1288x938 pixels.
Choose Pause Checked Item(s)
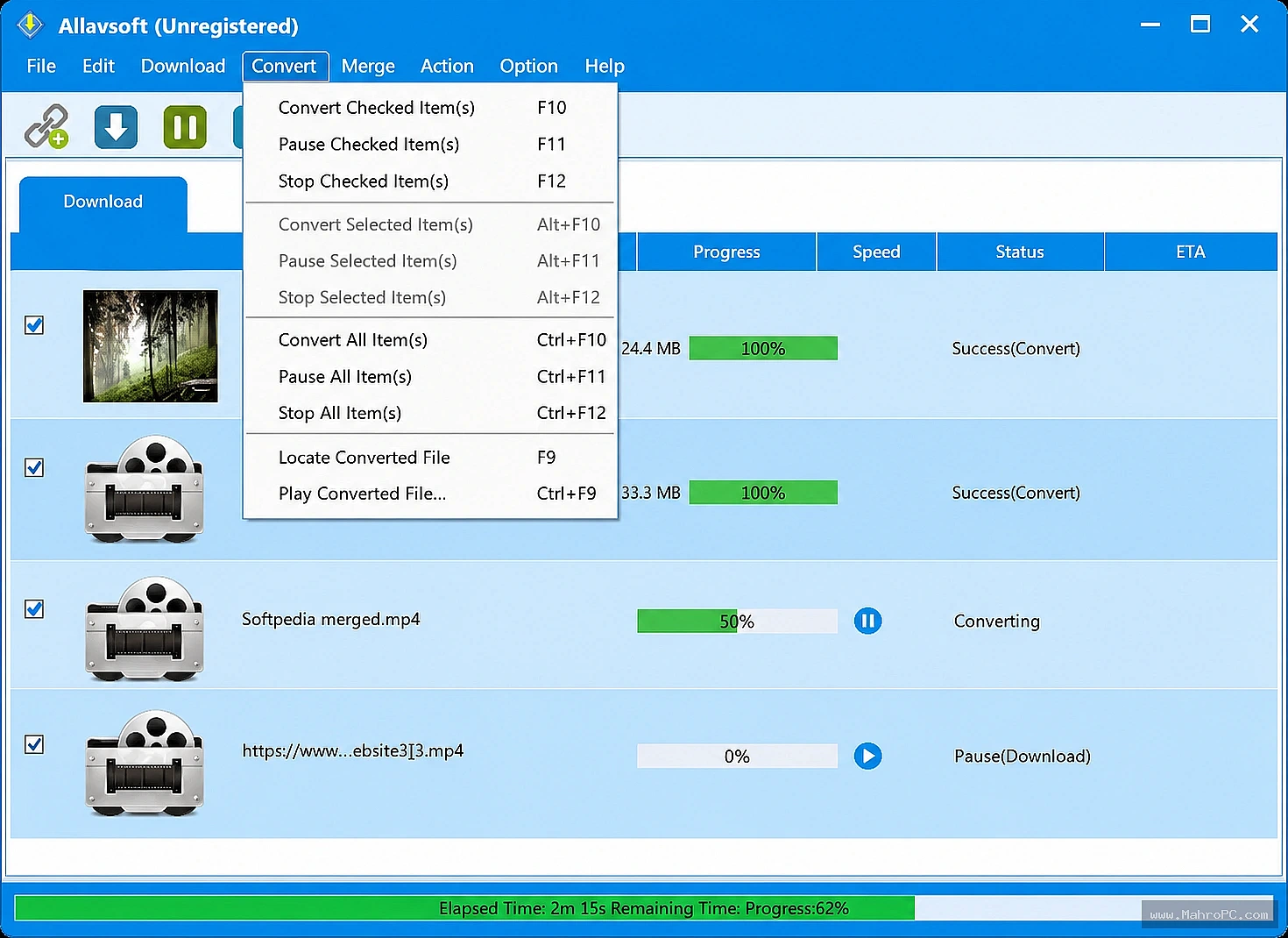[430, 145]
